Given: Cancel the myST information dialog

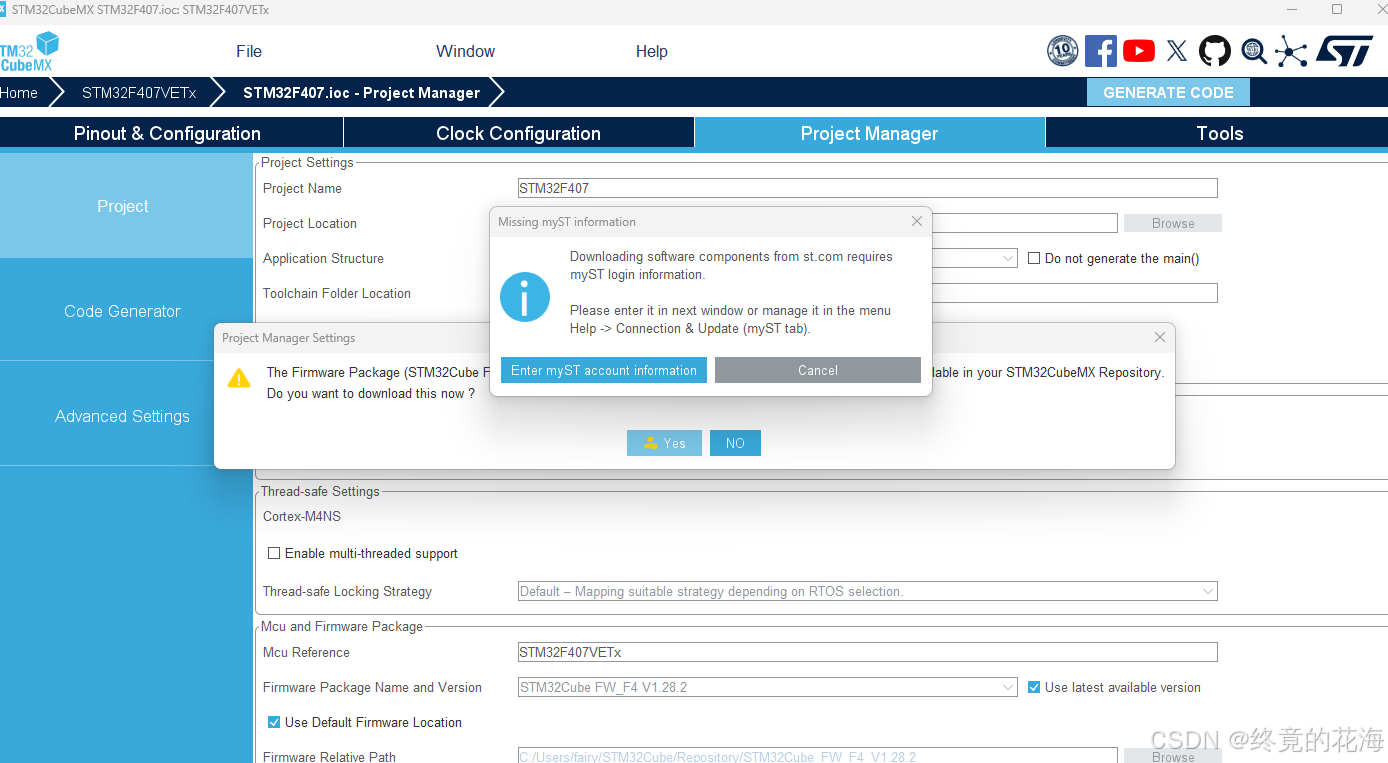Looking at the screenshot, I should coord(818,370).
